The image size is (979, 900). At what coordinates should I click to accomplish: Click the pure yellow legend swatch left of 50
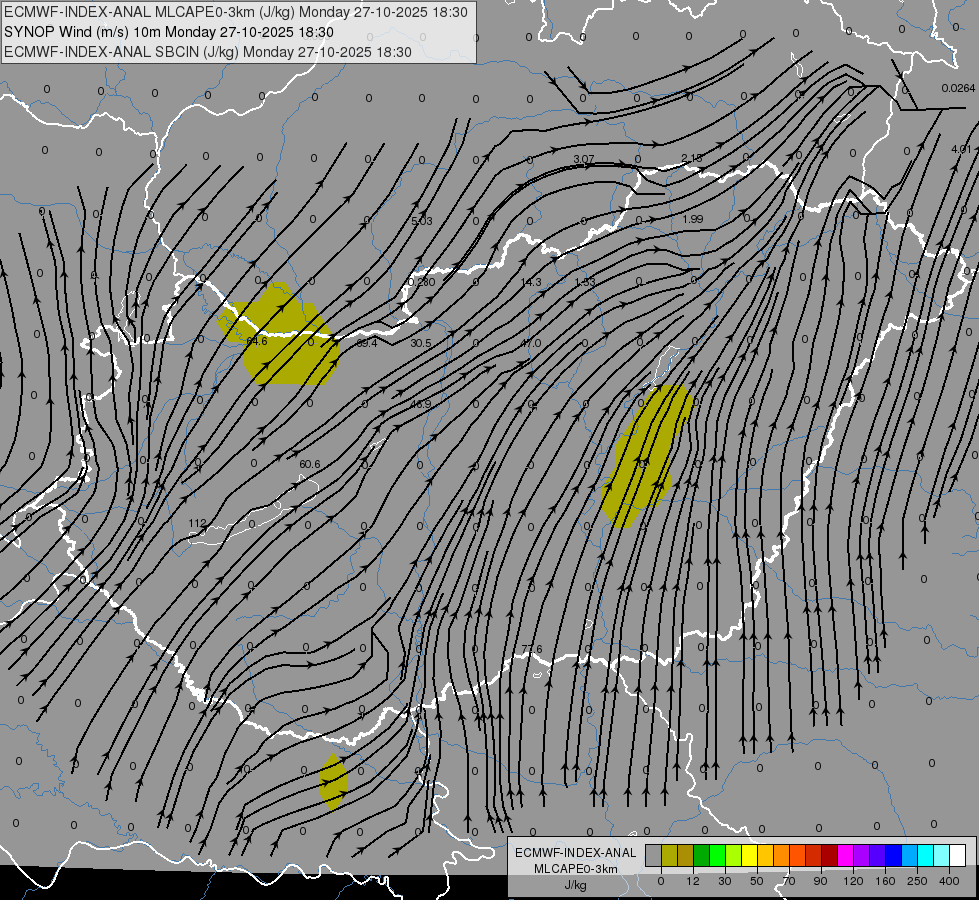click(750, 855)
